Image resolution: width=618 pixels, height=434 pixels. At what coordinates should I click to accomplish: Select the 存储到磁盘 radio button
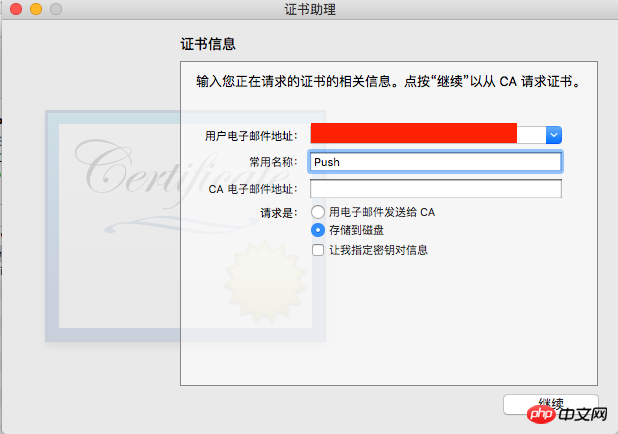click(318, 230)
